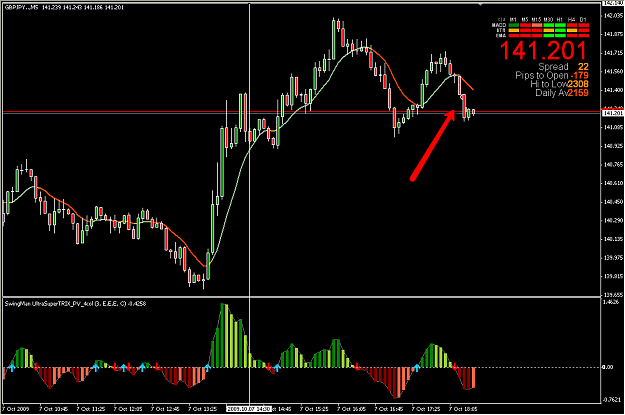Click the green EMA cell under M30
The width and height of the screenshot is (625, 415).
pos(549,35)
